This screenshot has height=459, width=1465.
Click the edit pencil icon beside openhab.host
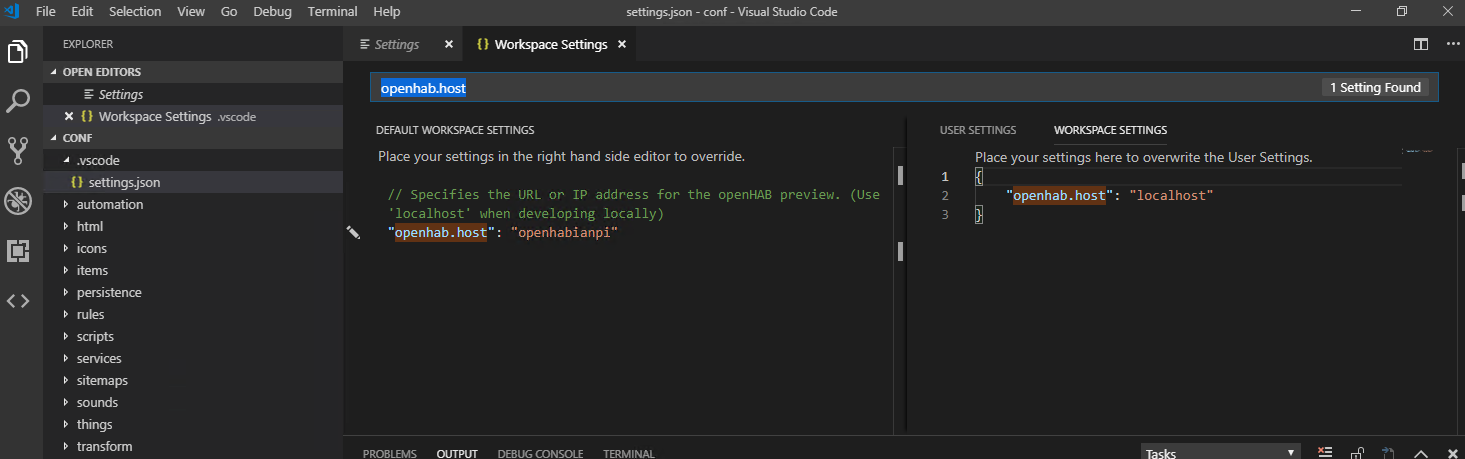(353, 232)
